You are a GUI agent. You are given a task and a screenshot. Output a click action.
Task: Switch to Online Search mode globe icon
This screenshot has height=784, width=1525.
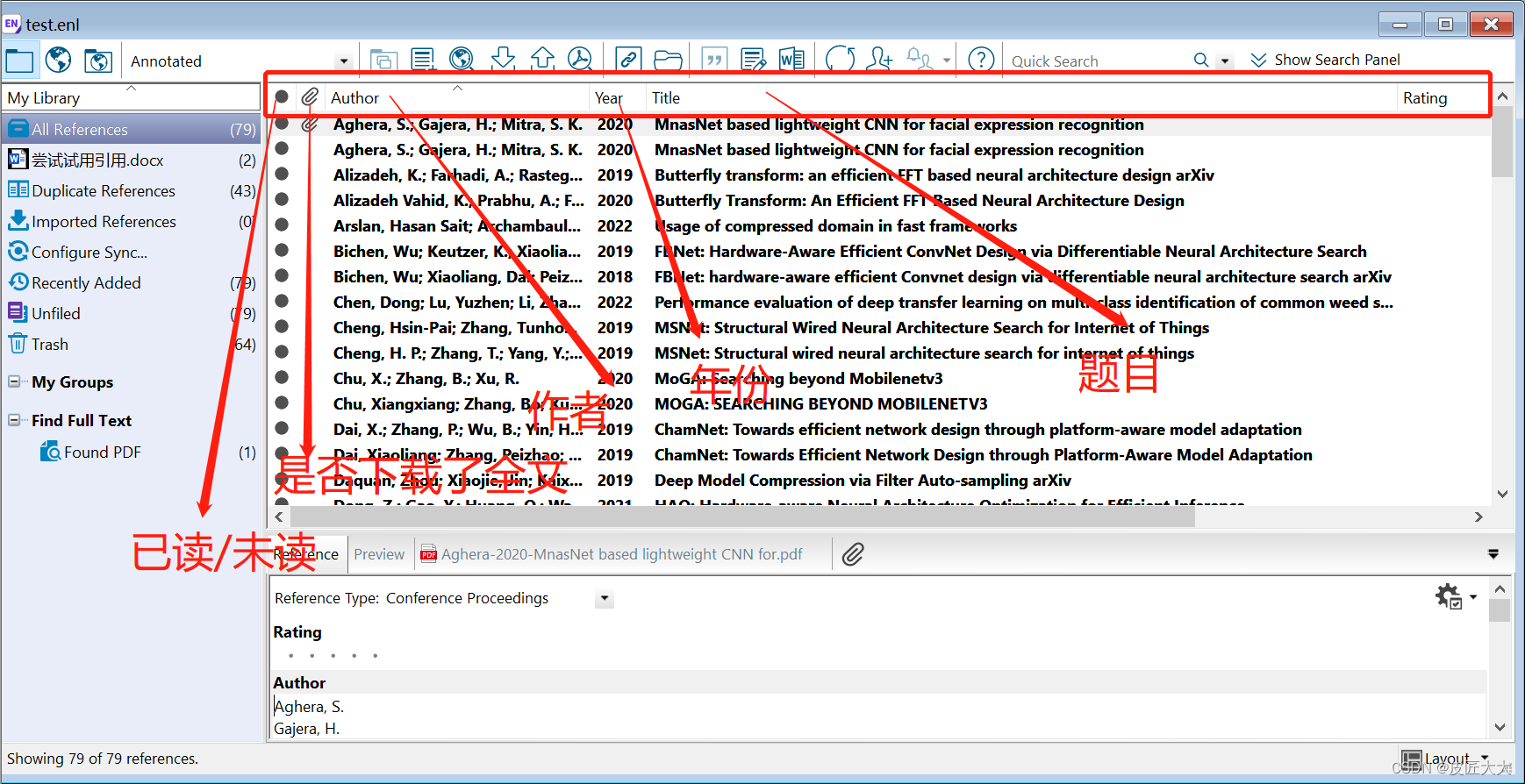59,61
